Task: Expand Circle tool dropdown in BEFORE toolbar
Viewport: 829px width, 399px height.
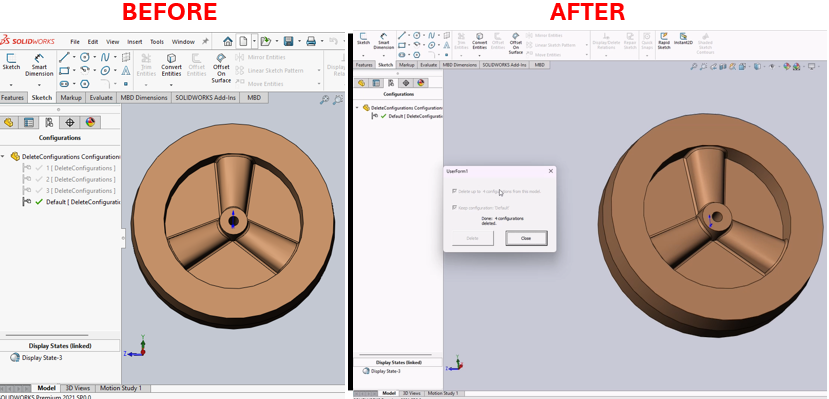Action: pos(95,57)
